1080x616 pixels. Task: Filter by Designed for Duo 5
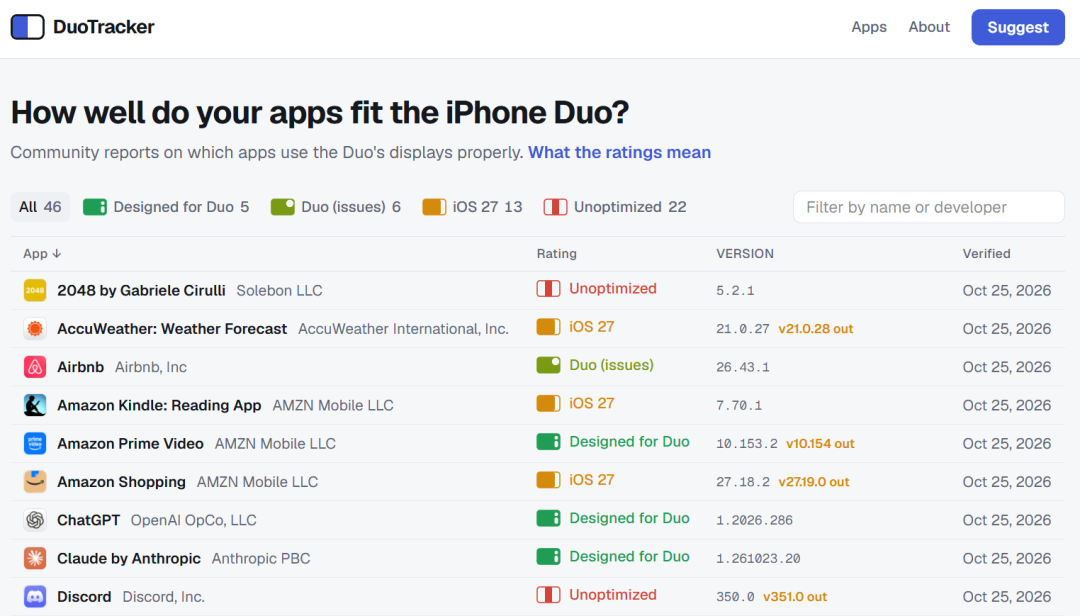coord(166,207)
